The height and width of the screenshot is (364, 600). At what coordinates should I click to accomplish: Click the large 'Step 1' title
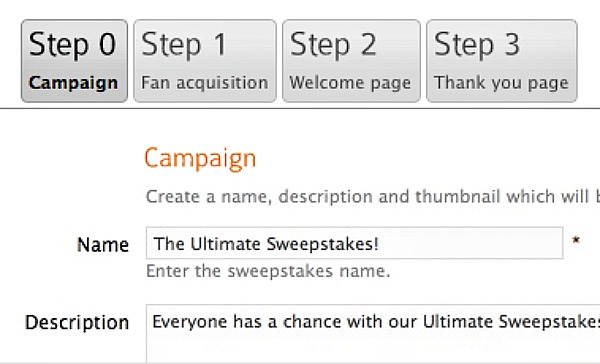click(184, 45)
